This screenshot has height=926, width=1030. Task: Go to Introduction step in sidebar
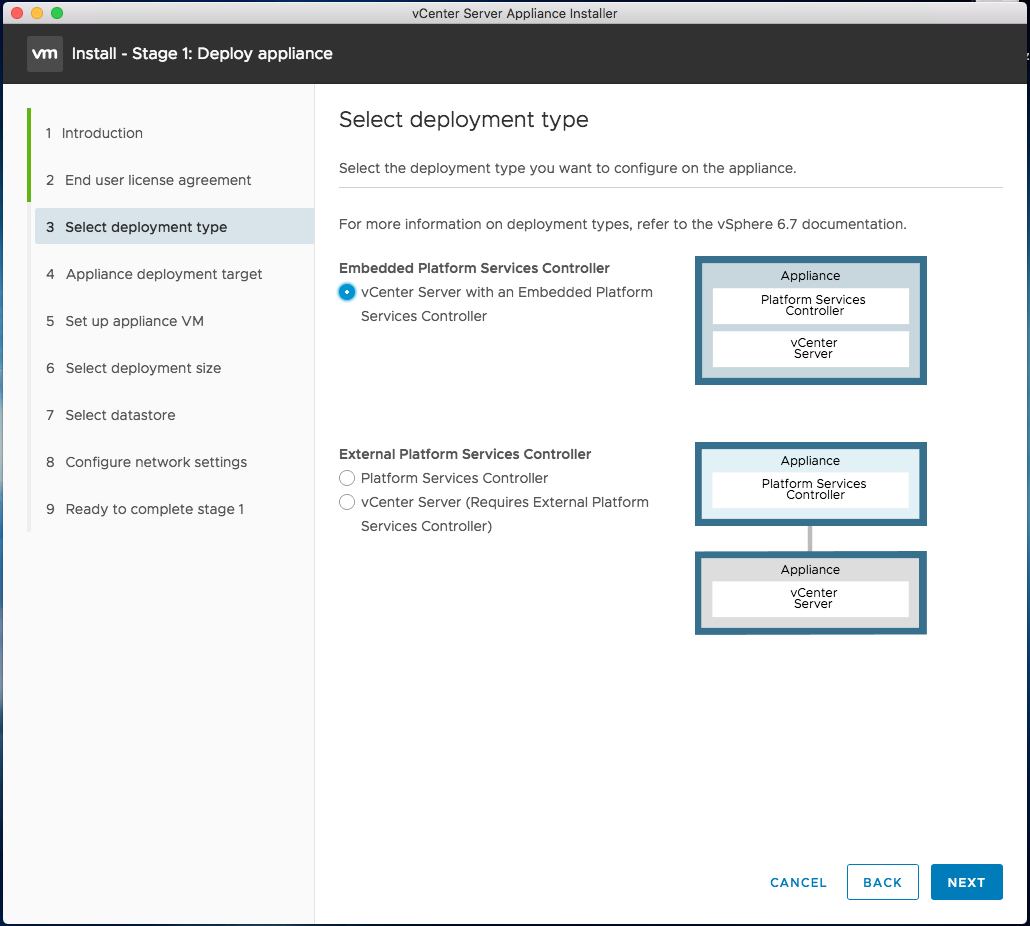(102, 133)
